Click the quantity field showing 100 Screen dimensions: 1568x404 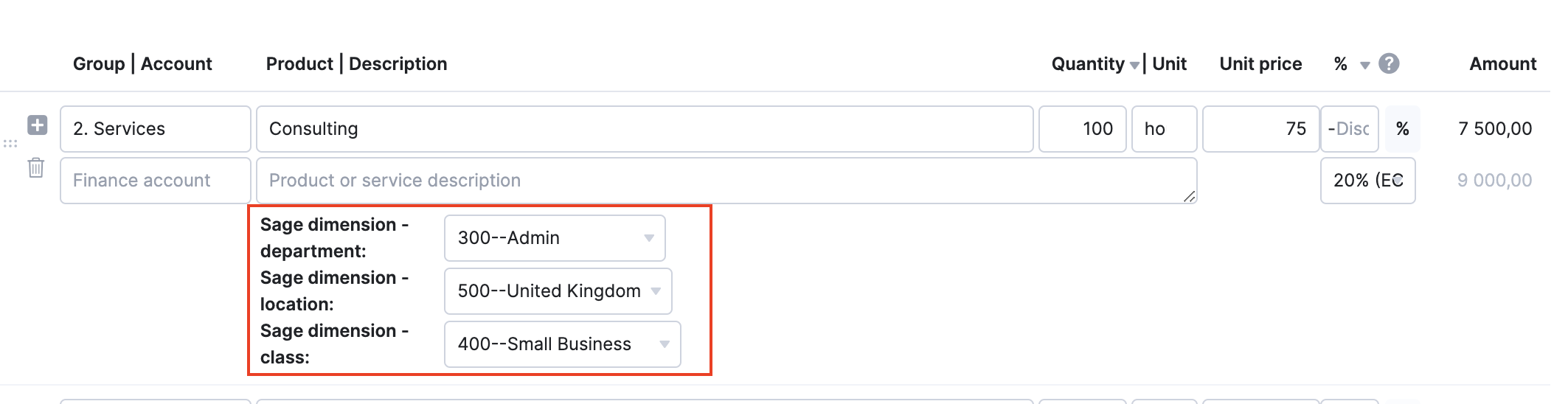point(1082,129)
